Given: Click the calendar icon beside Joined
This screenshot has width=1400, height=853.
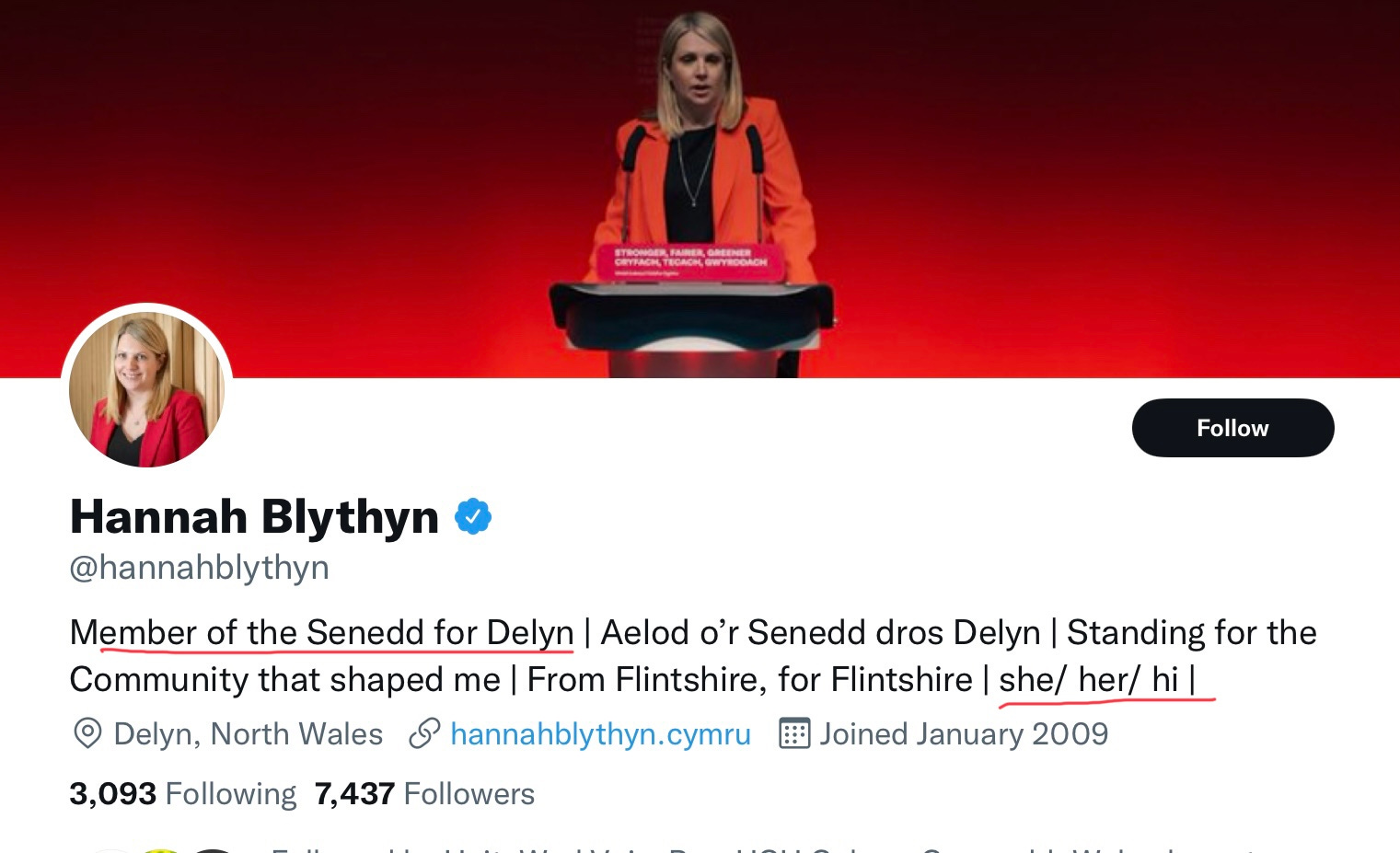Looking at the screenshot, I should 794,733.
